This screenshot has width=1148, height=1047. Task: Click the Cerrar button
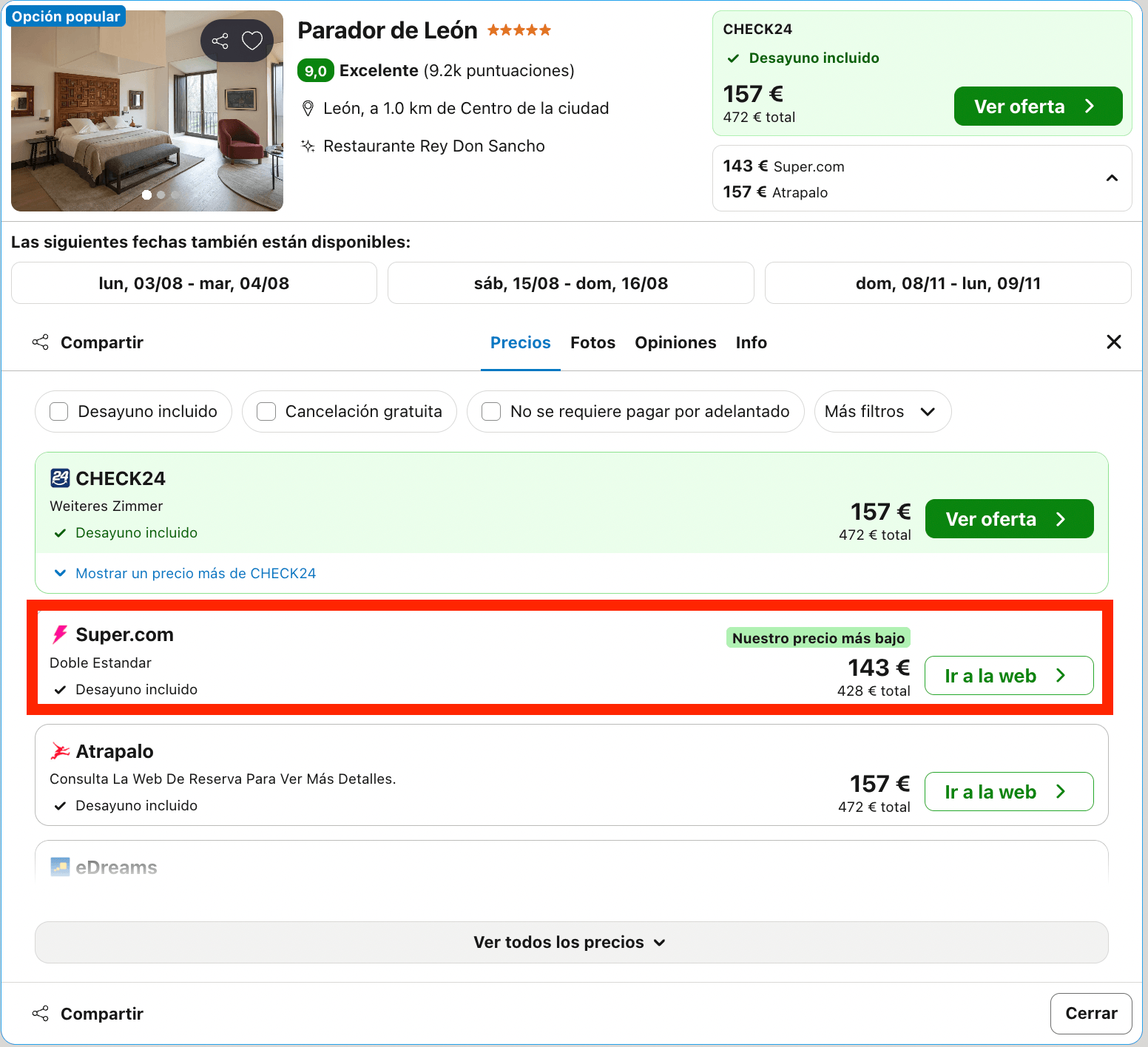pos(1091,1013)
